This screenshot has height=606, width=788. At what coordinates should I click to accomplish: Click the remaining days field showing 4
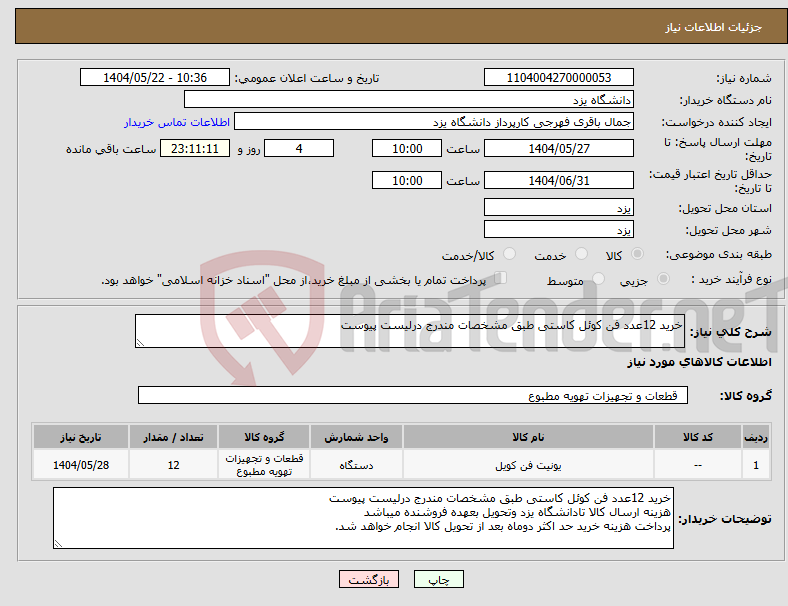(x=299, y=148)
